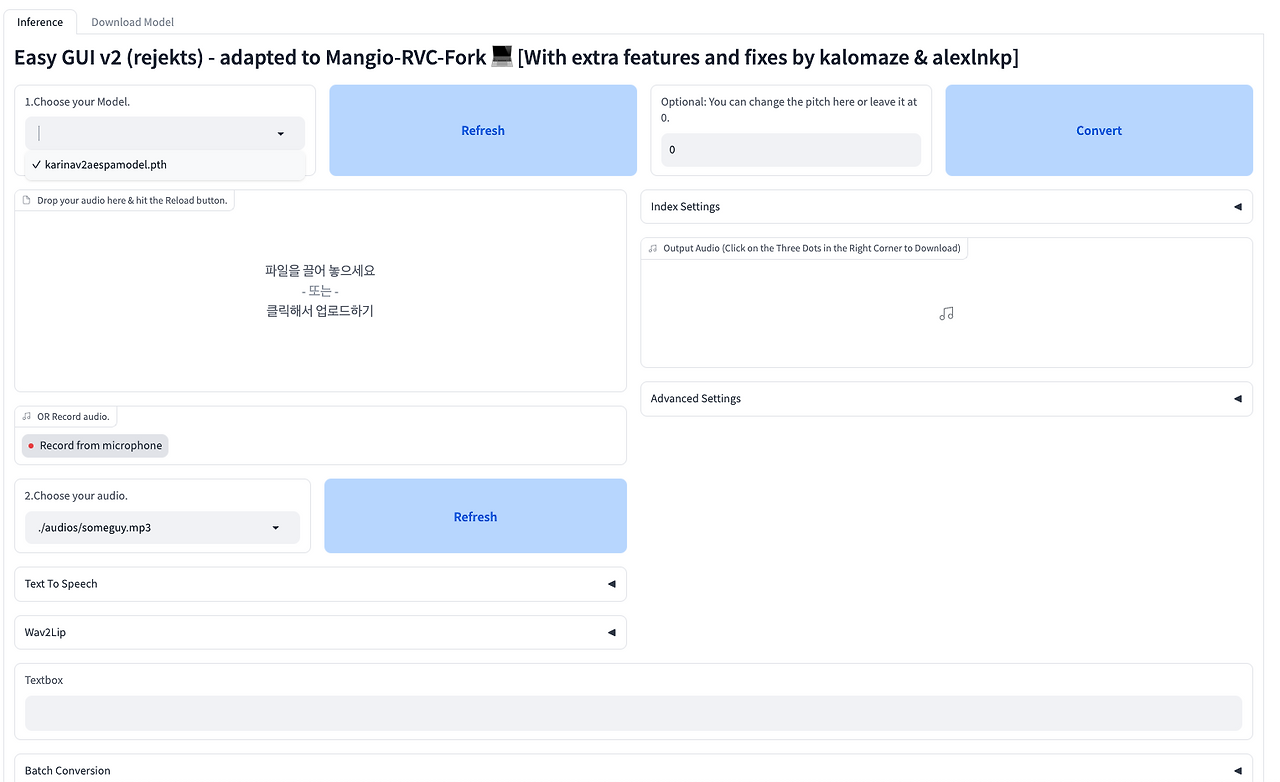1280x782 pixels.
Task: Click Refresh next to the audio chooser
Action: click(475, 517)
